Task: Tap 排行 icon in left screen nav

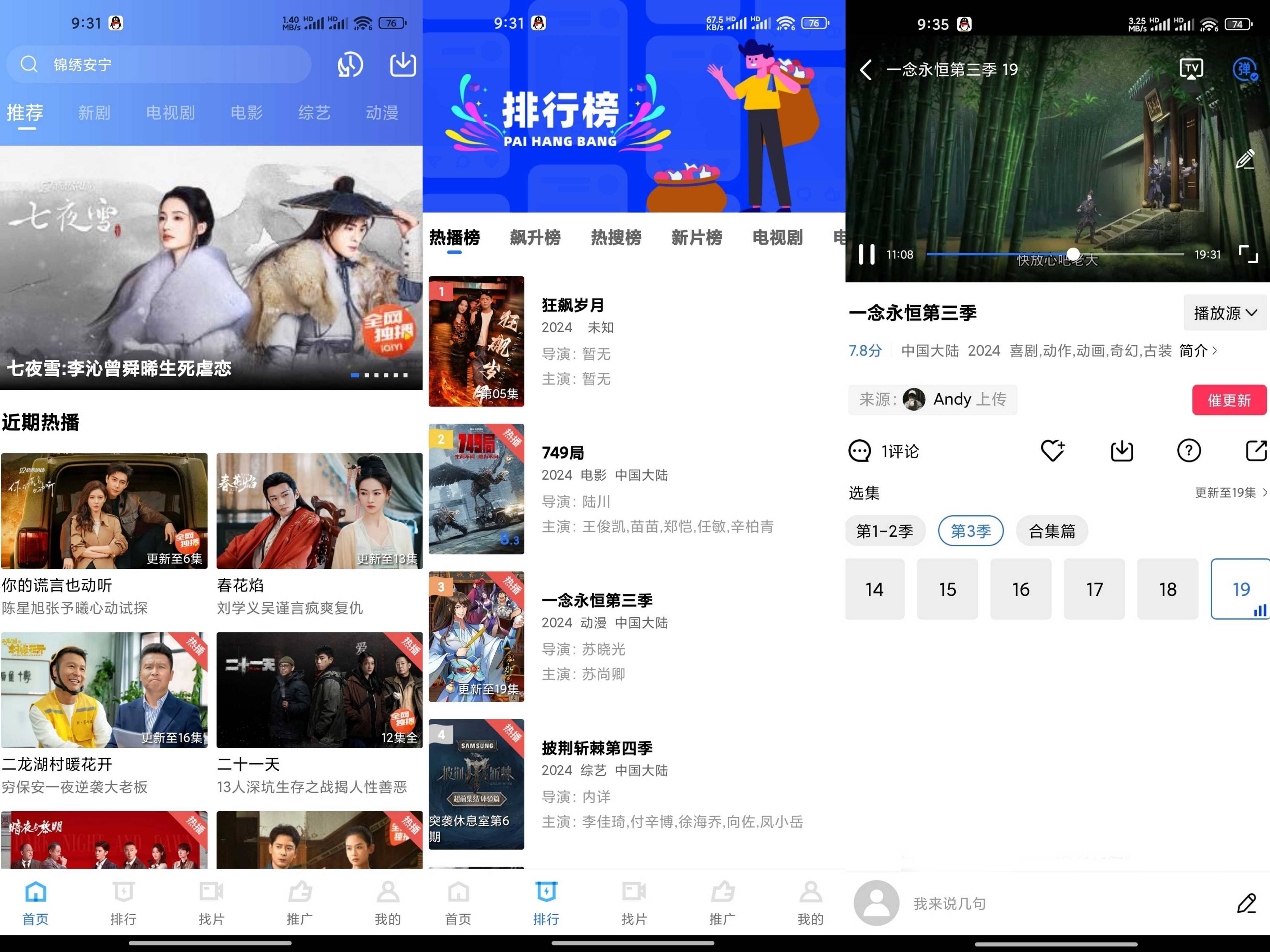Action: [123, 892]
